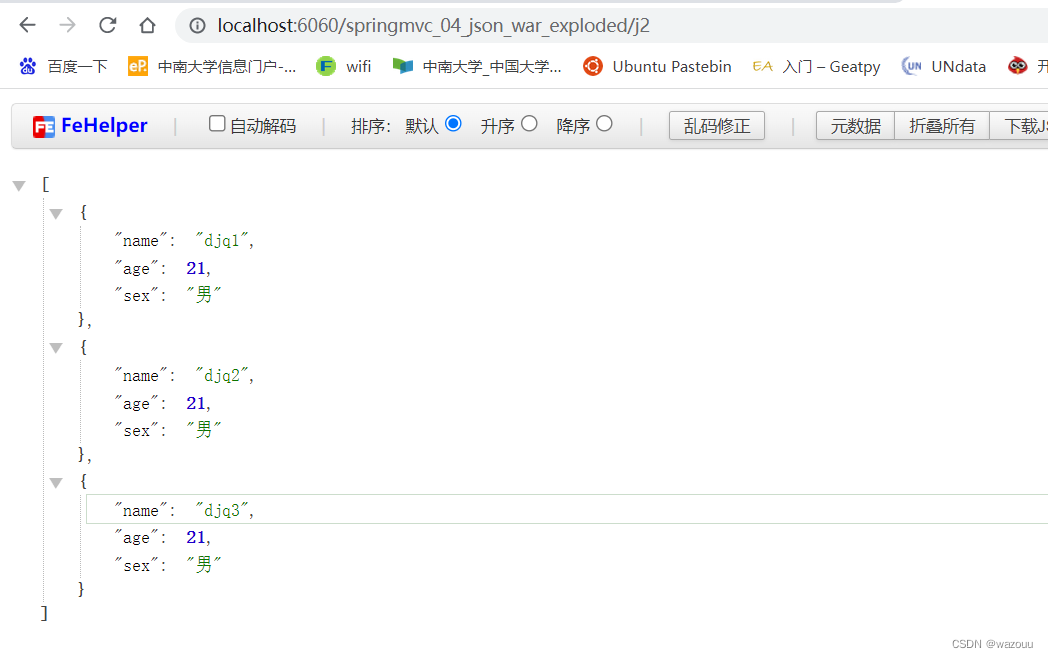Click the age value 21 under djq1
The image size is (1048, 658).
click(196, 268)
